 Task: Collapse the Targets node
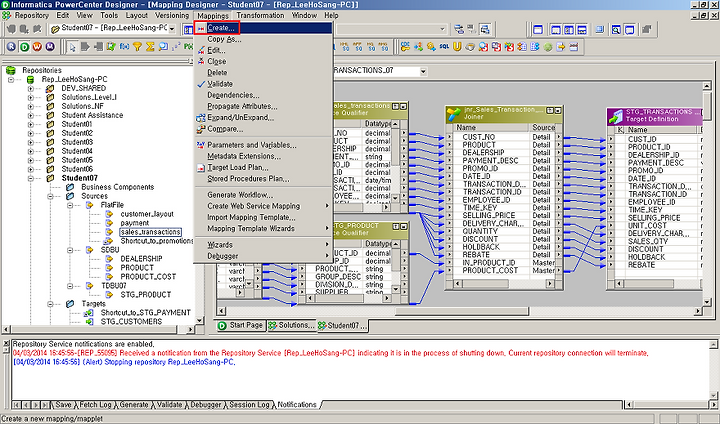point(50,304)
